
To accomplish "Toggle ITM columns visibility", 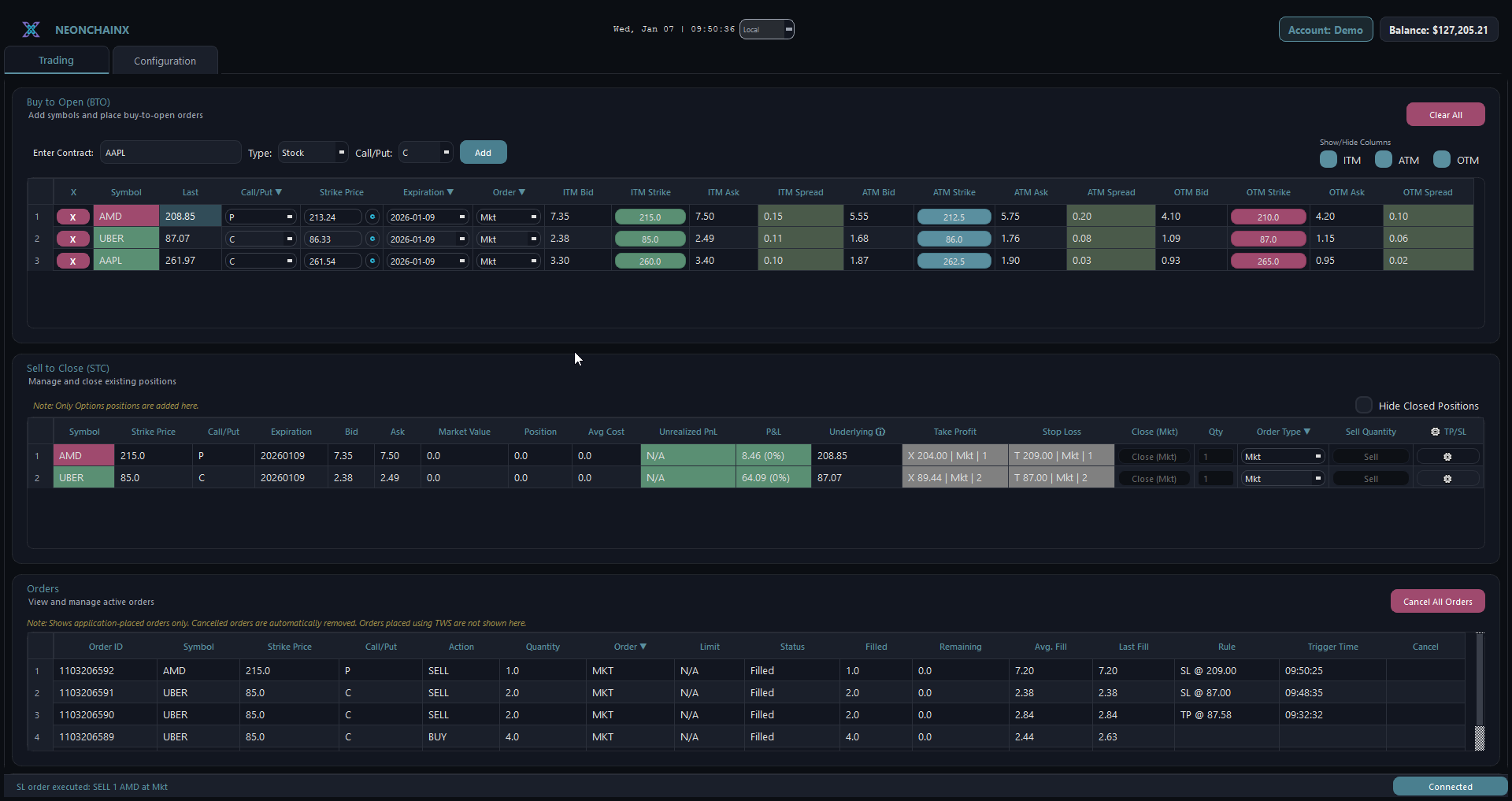I will (1329, 160).
